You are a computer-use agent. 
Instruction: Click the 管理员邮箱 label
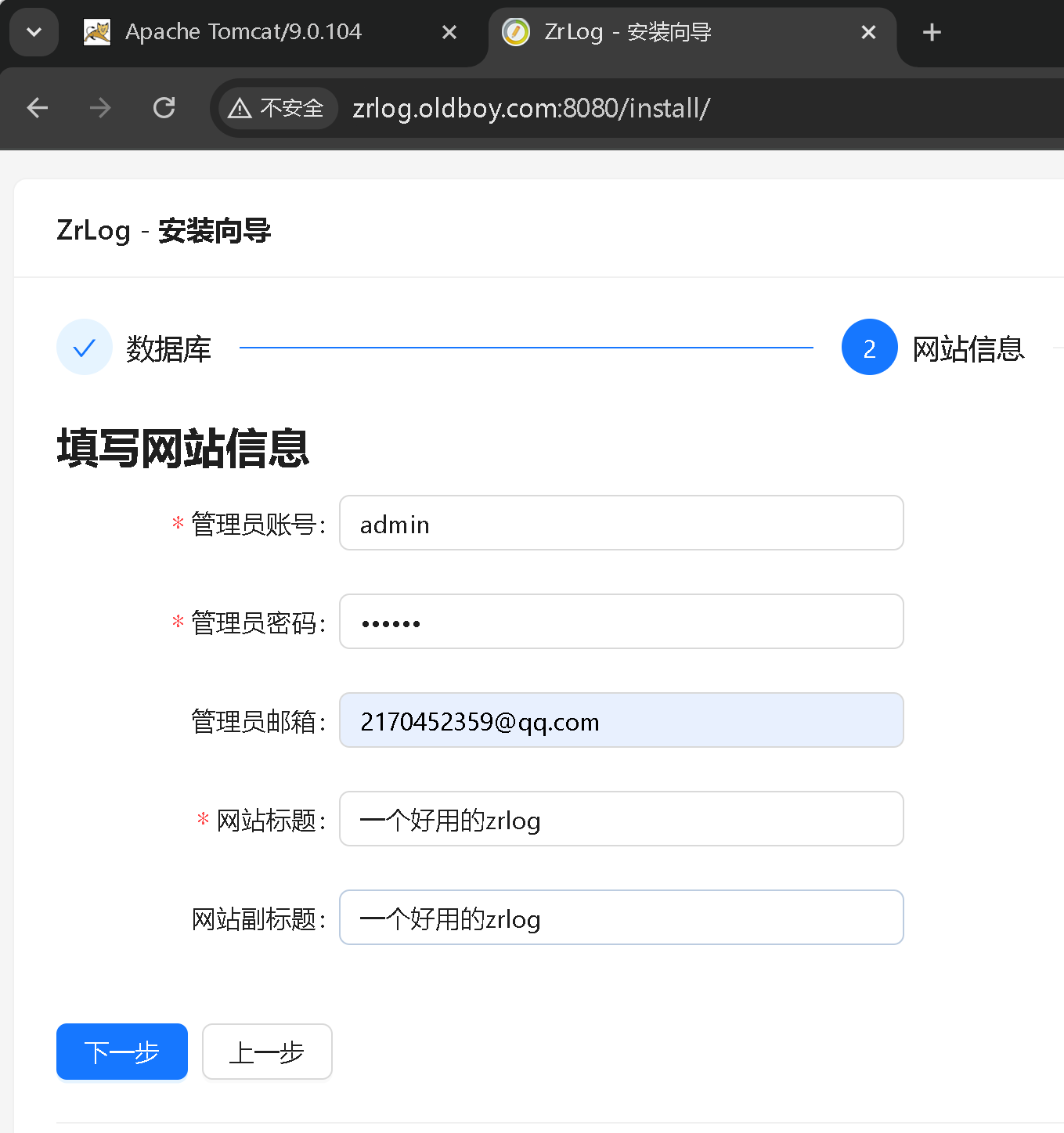(x=258, y=722)
